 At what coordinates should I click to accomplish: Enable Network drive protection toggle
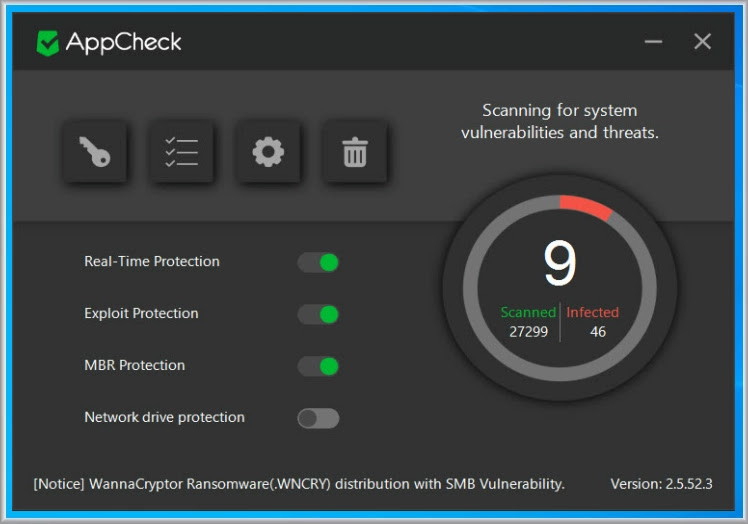318,419
